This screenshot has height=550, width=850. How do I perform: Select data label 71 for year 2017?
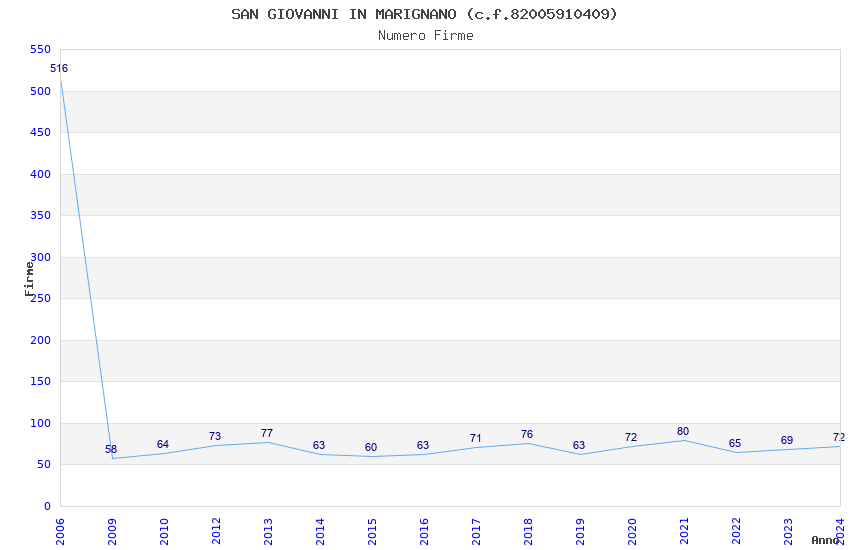tap(475, 438)
